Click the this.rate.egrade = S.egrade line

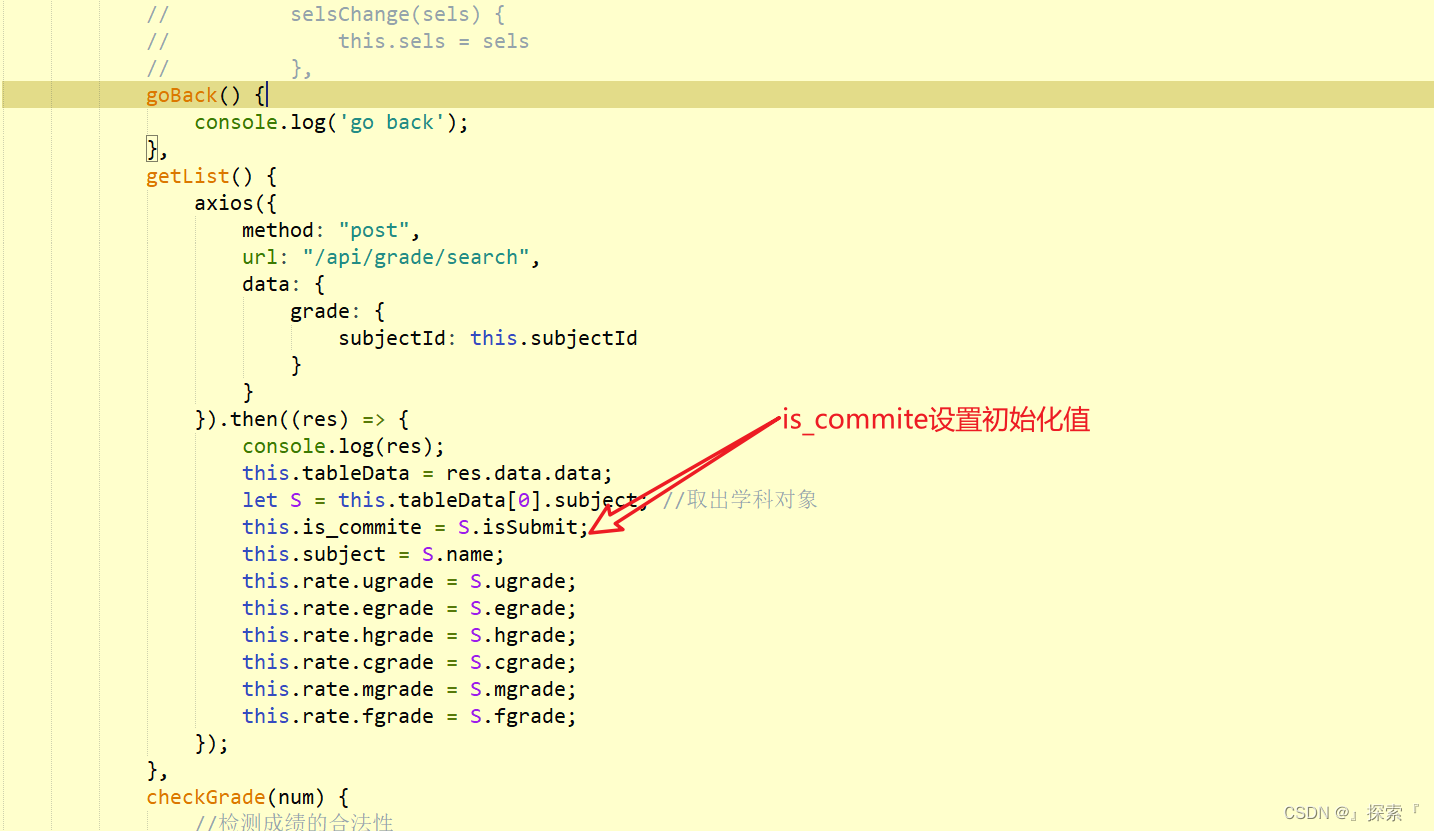[409, 608]
